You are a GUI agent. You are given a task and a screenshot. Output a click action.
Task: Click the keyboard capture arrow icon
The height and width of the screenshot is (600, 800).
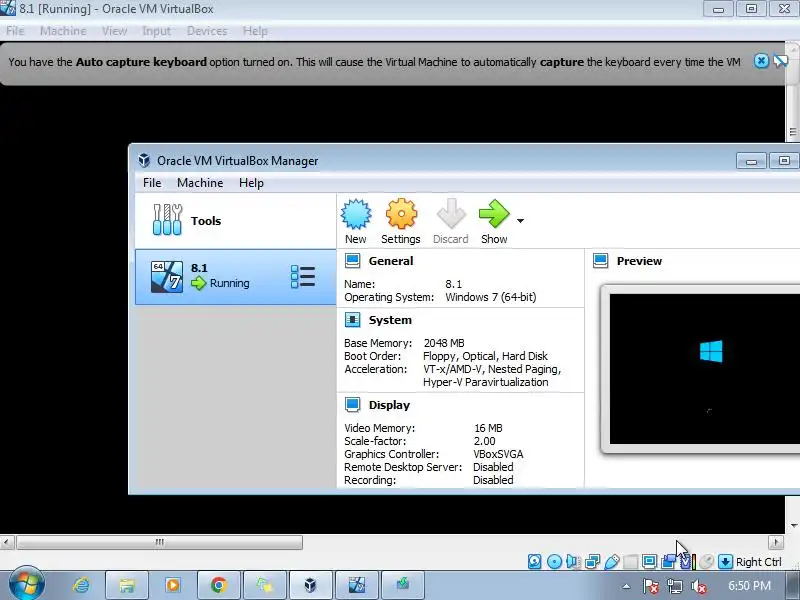click(x=725, y=562)
